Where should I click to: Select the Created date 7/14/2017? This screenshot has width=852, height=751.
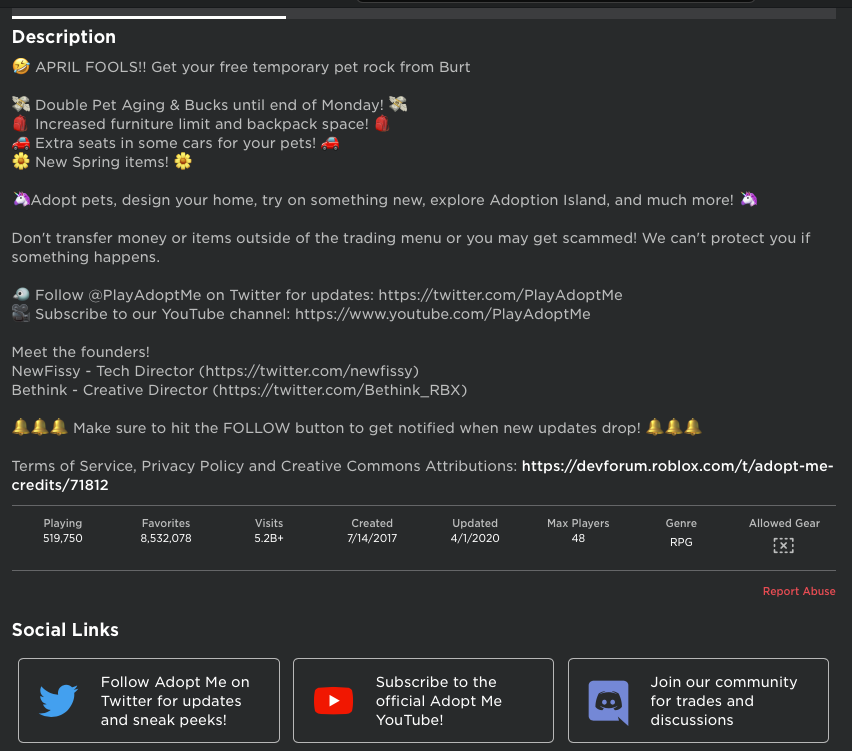tap(372, 539)
